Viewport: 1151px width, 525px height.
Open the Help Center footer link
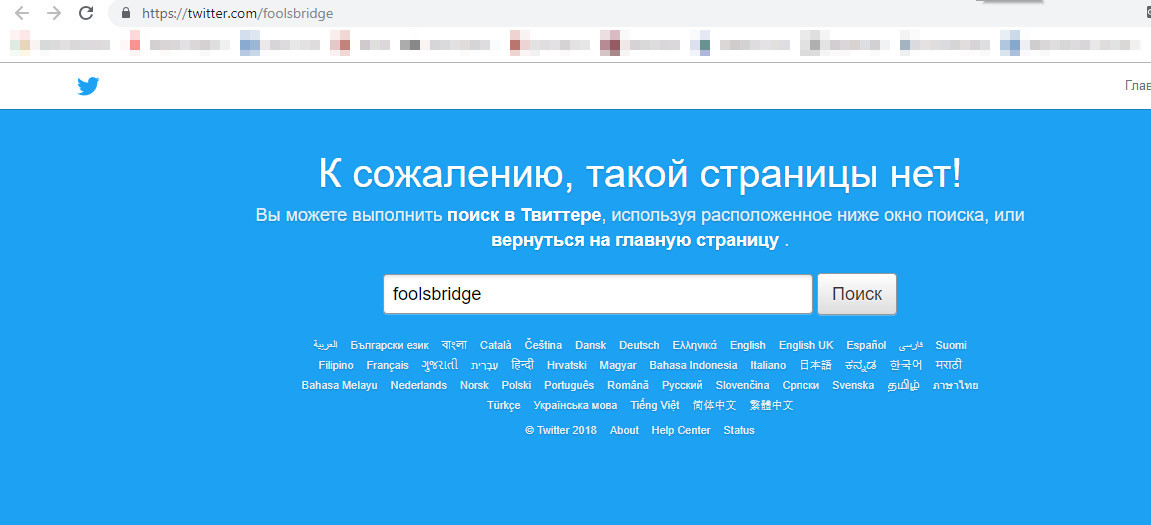(680, 430)
